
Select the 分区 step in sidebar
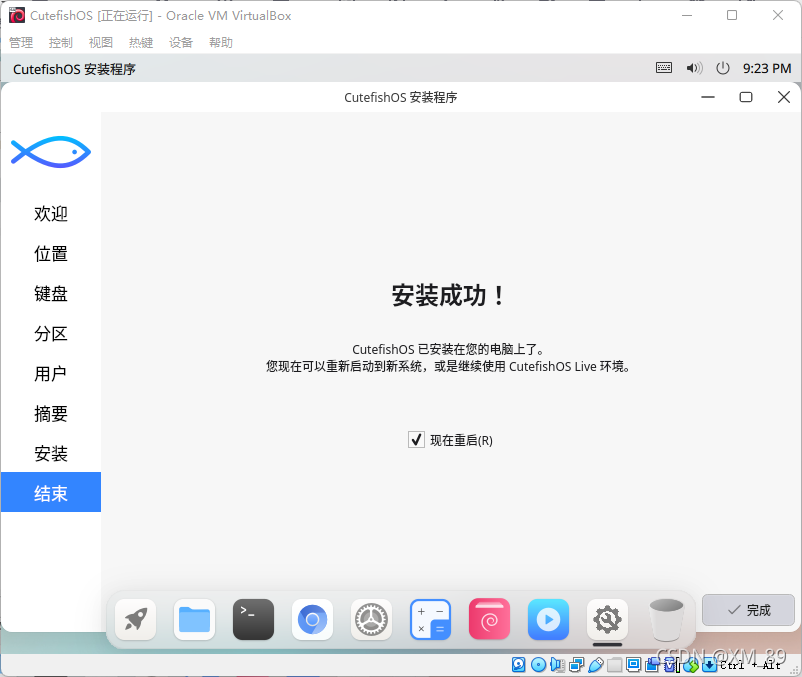[51, 333]
